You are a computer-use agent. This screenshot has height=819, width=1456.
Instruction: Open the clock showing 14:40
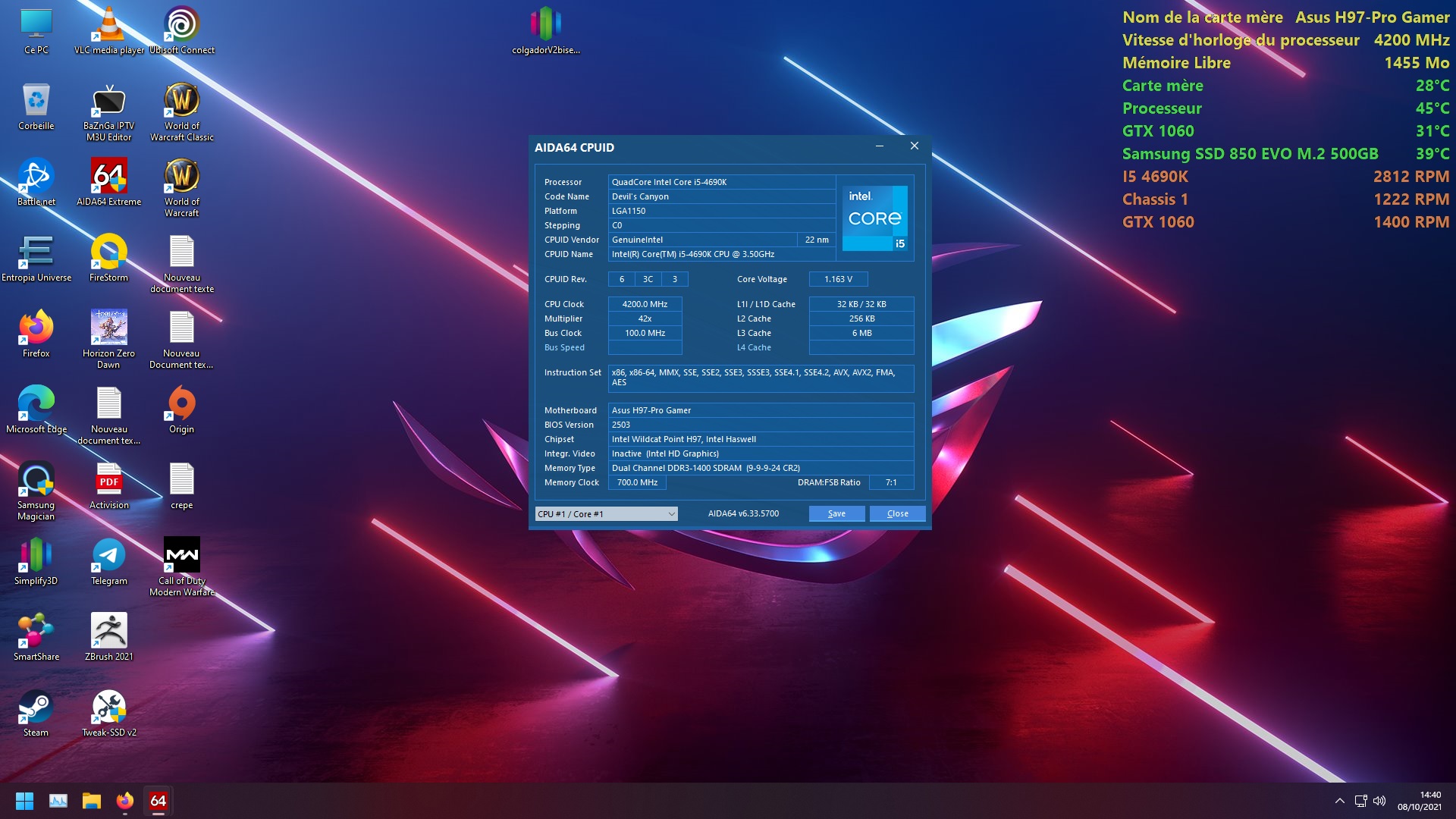coord(1420,801)
